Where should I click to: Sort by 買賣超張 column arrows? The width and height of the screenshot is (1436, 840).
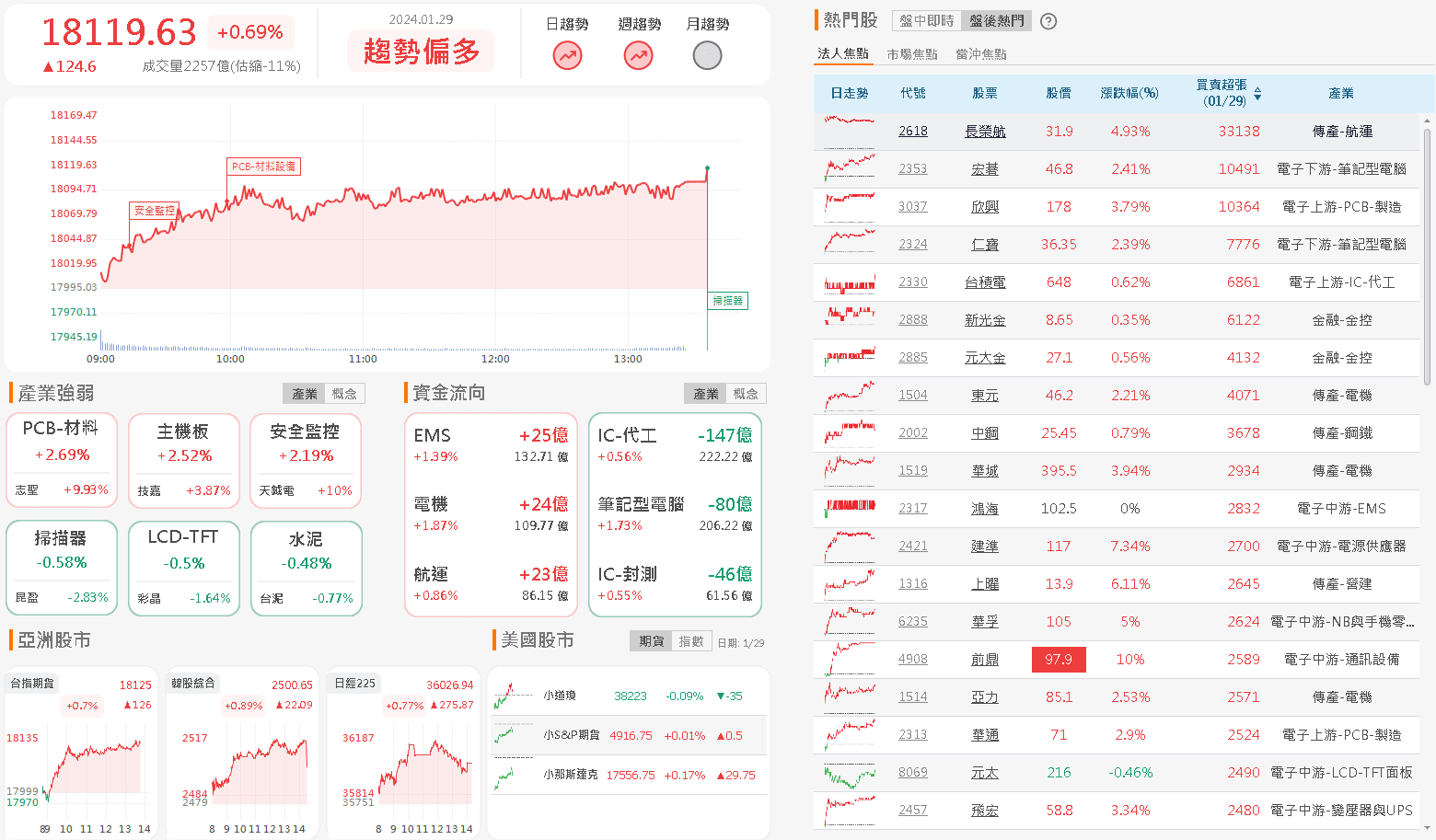tap(1257, 94)
